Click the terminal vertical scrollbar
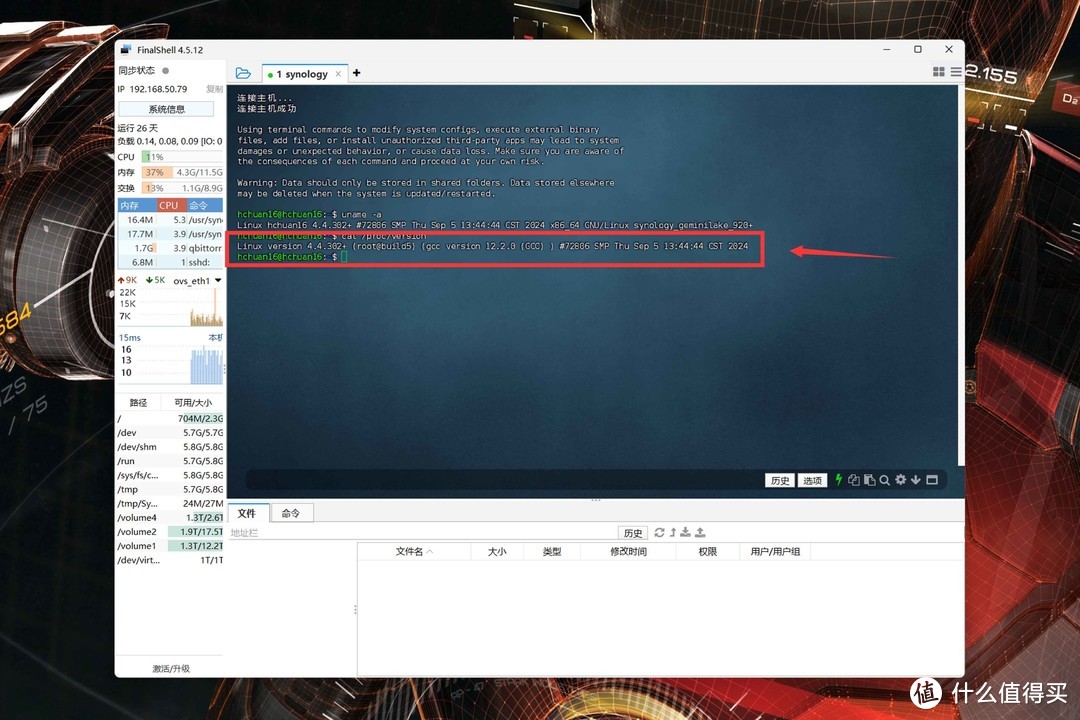1080x720 pixels. (960, 276)
